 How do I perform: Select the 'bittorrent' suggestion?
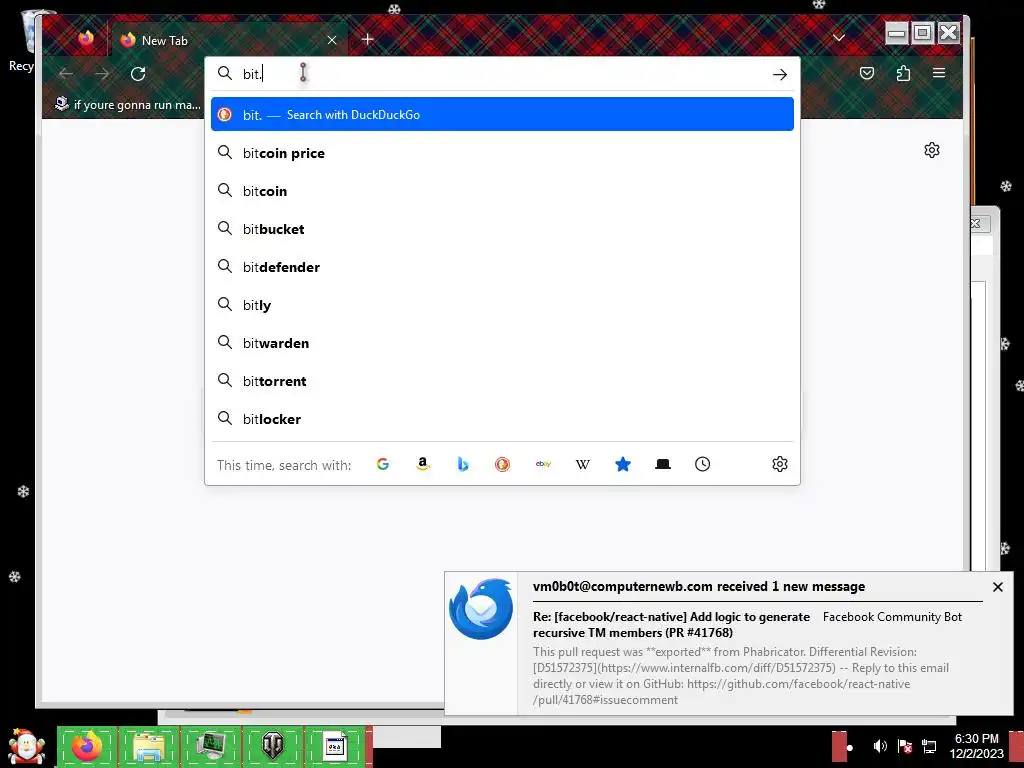point(502,380)
